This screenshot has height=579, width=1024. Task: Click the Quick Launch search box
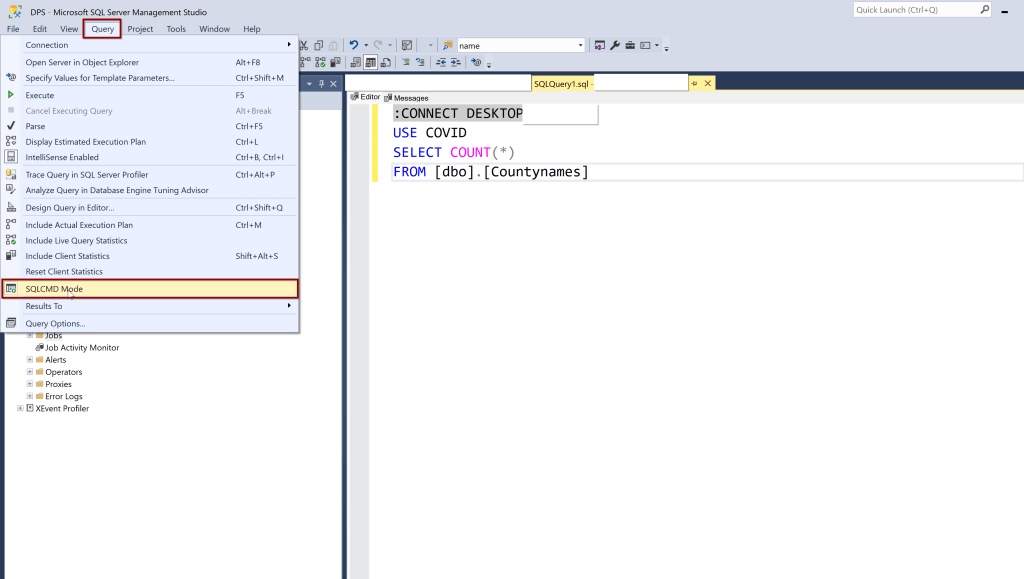click(x=915, y=10)
